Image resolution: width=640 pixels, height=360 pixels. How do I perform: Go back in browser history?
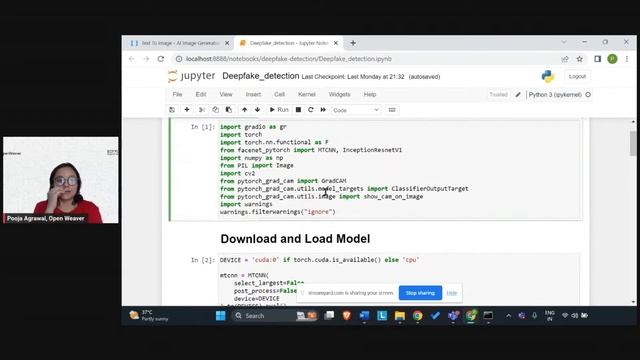pyautogui.click(x=131, y=59)
